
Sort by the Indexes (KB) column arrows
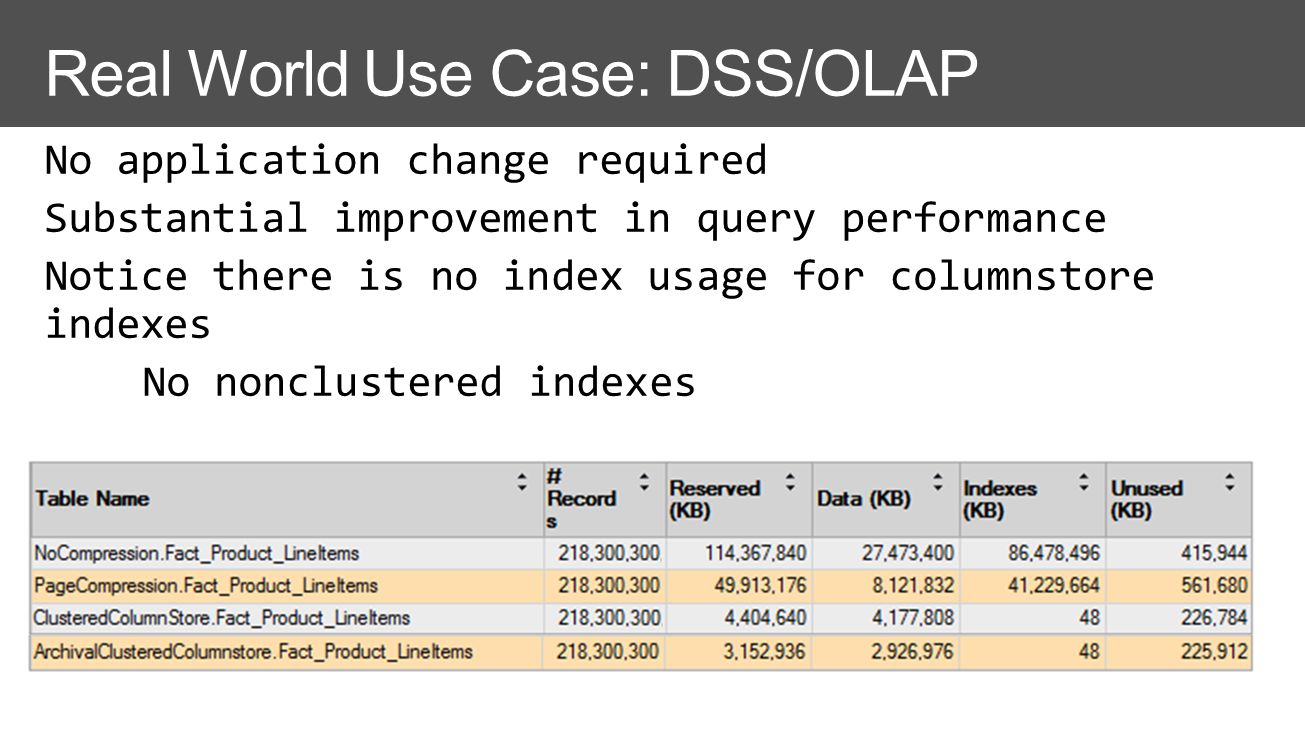[x=1084, y=481]
